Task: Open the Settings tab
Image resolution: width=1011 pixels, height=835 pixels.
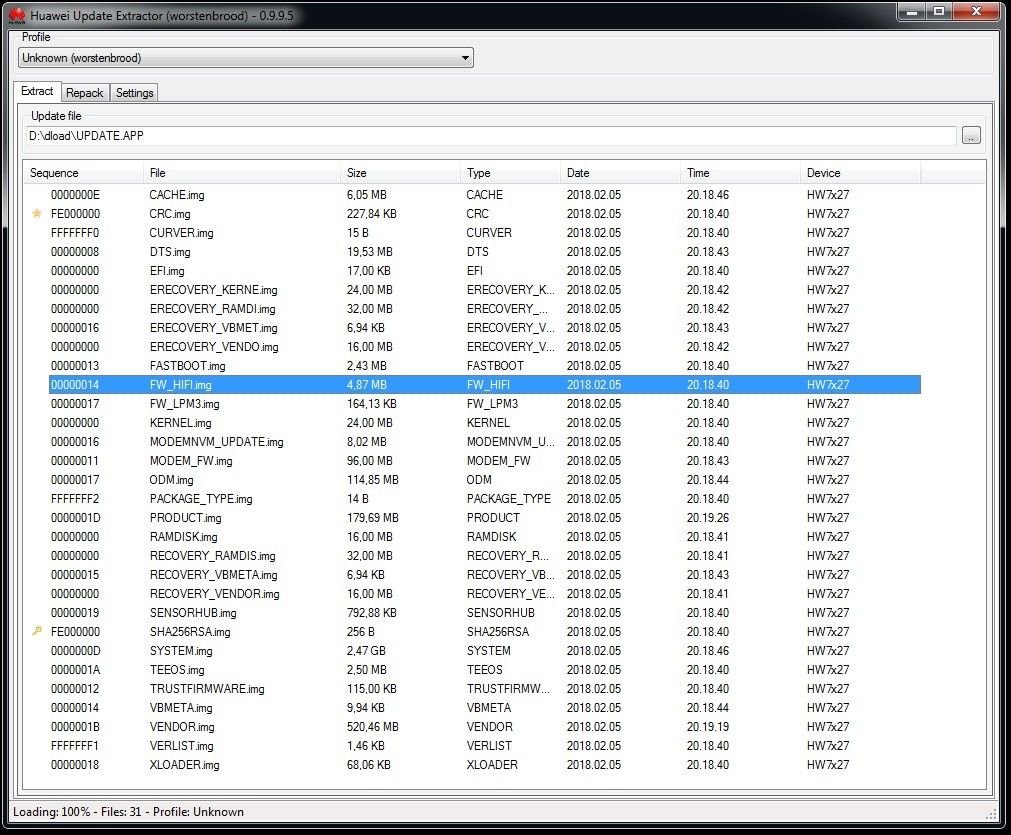Action: click(x=134, y=93)
